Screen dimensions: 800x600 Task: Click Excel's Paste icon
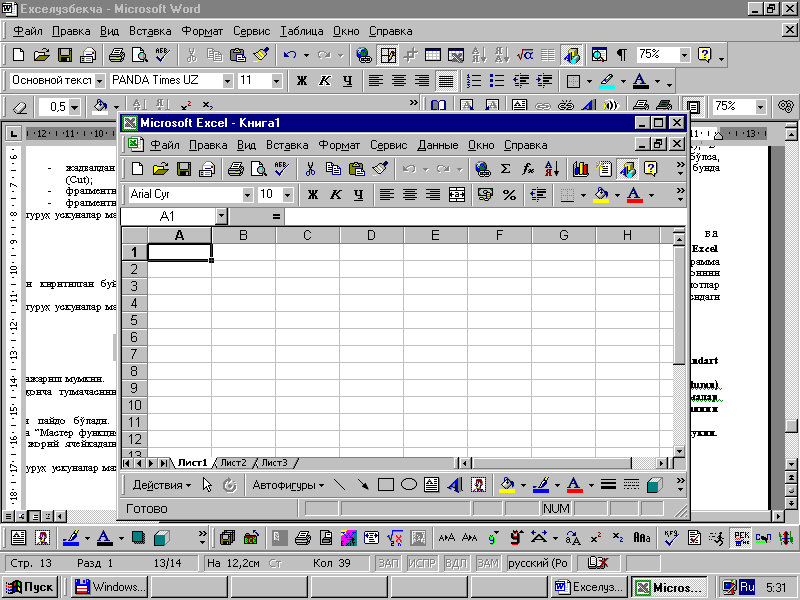pos(356,169)
